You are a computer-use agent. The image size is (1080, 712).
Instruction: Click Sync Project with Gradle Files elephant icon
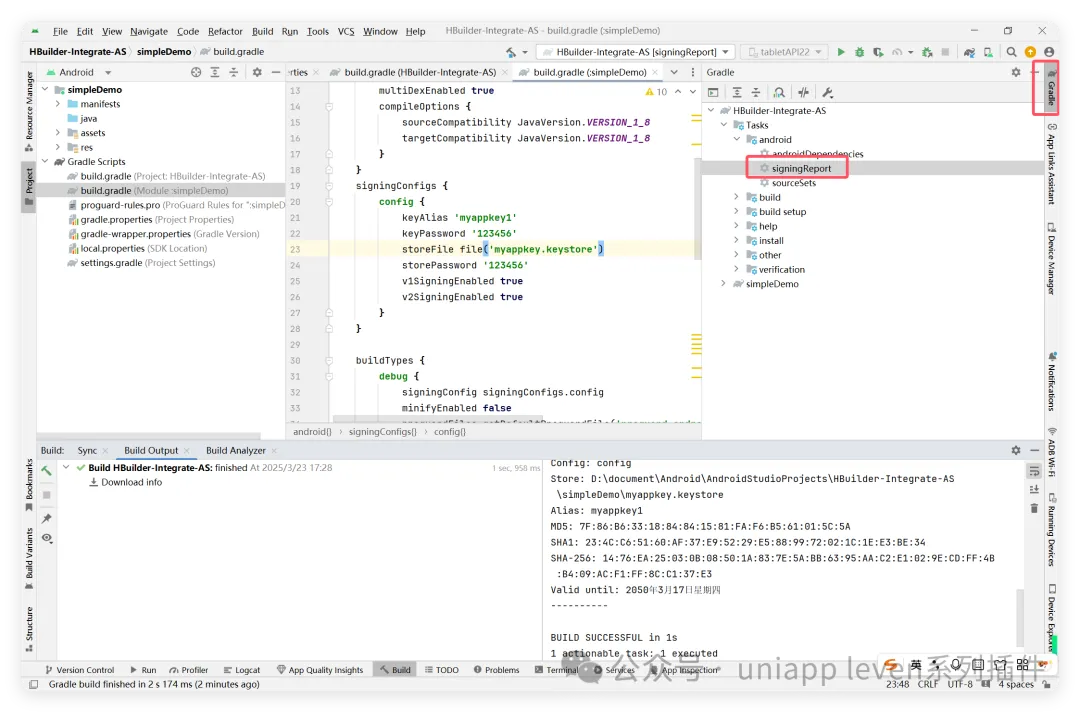click(x=969, y=52)
